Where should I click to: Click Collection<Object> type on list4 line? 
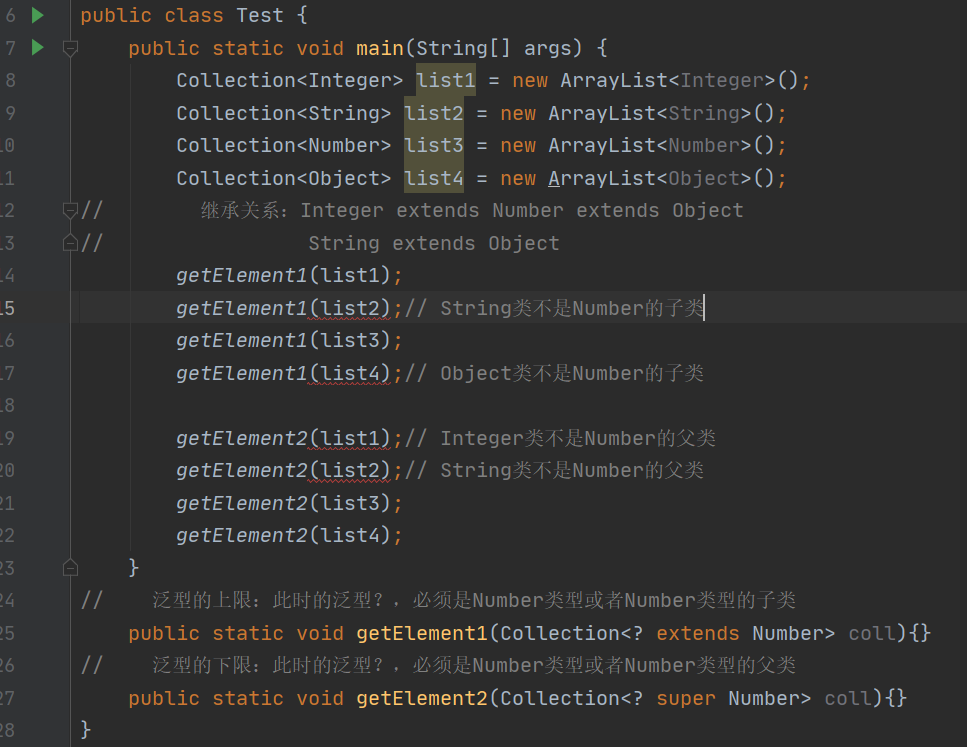click(283, 178)
